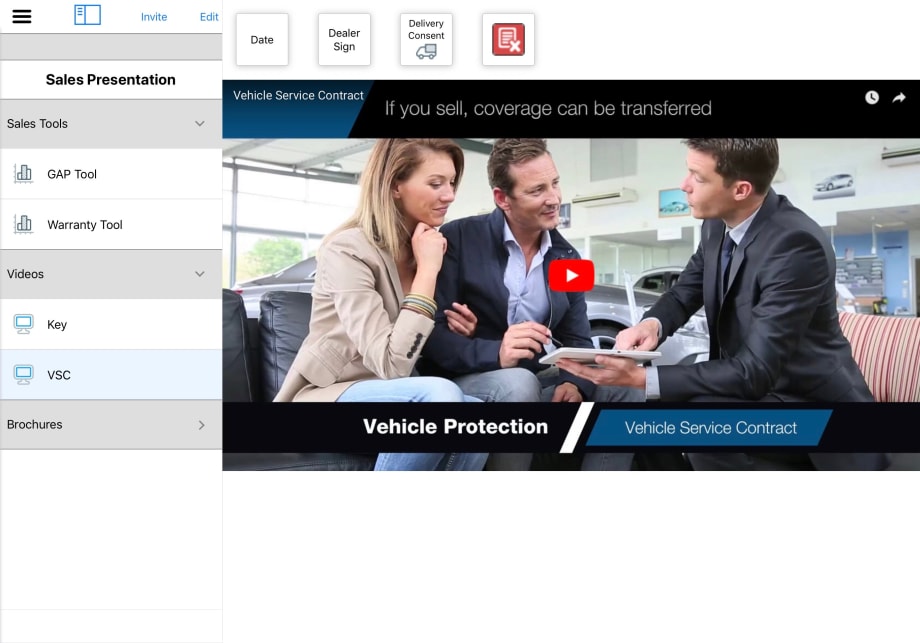Select the VSC sidebar entry
The width and height of the screenshot is (920, 643).
(60, 375)
